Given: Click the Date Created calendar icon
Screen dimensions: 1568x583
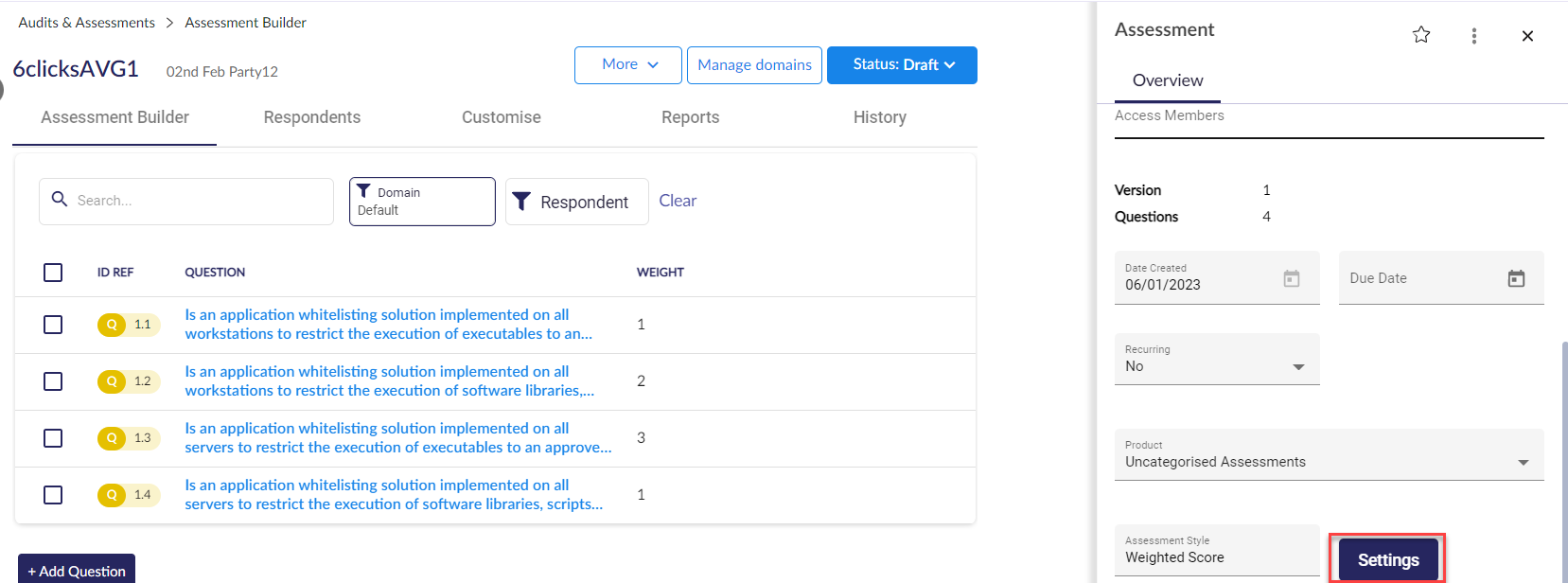Looking at the screenshot, I should pos(1291,278).
